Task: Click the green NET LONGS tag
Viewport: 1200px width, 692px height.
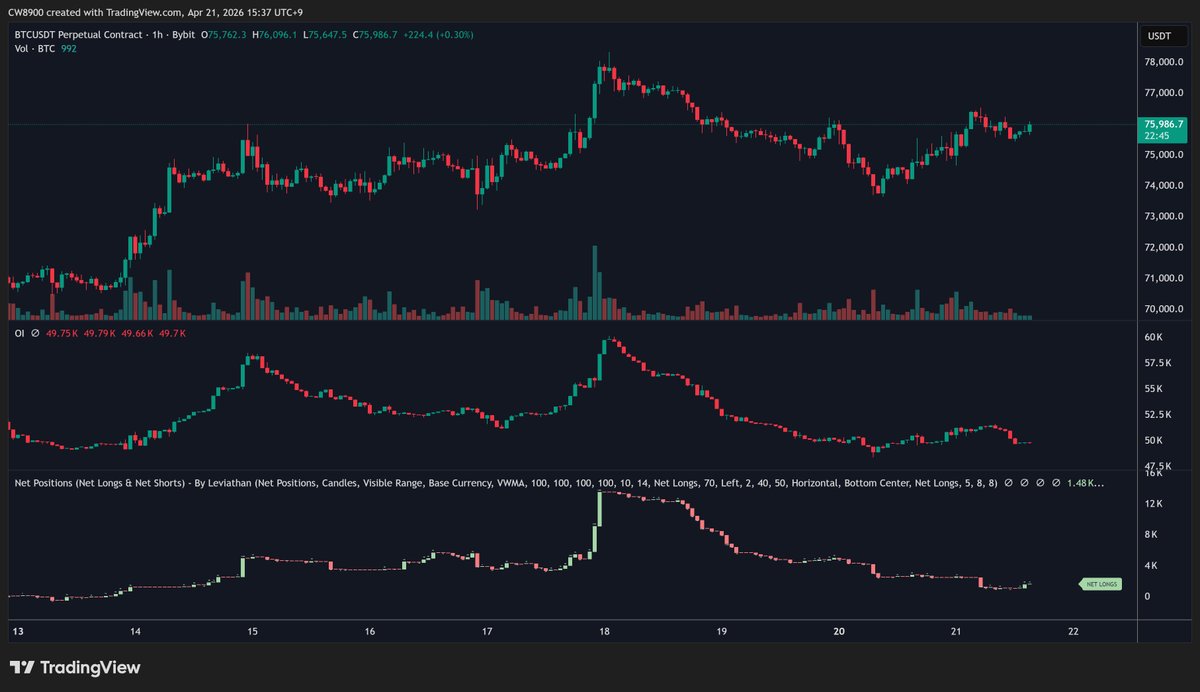Action: pos(1102,584)
